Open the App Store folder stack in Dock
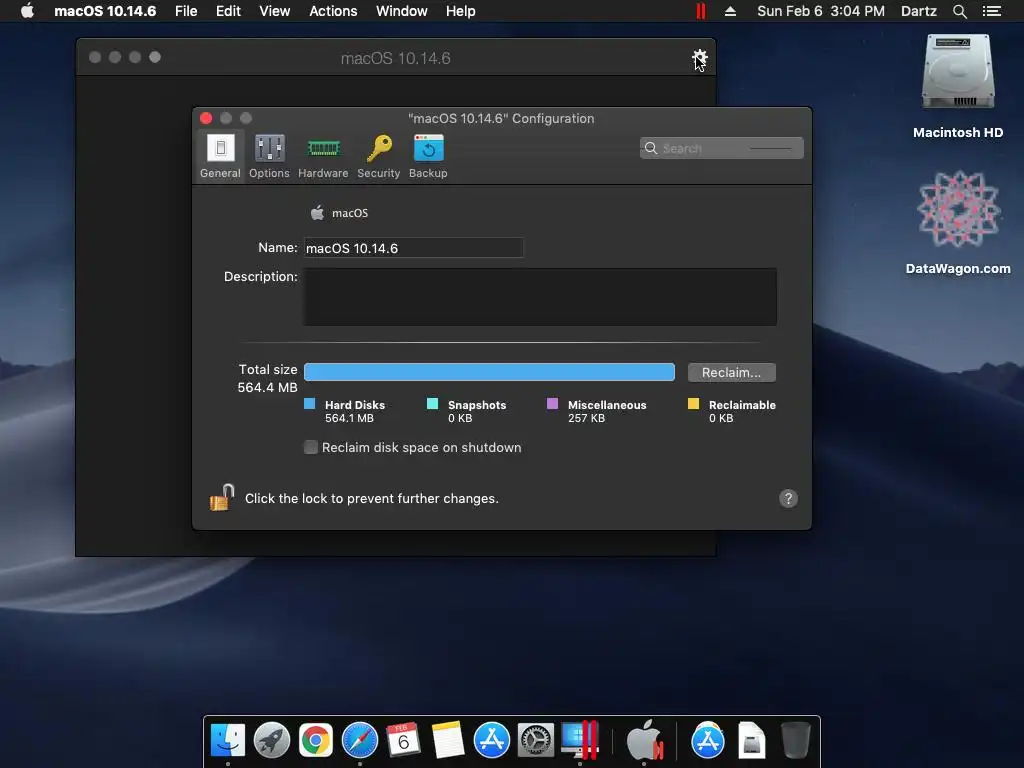Viewport: 1024px width, 768px height. [x=708, y=741]
